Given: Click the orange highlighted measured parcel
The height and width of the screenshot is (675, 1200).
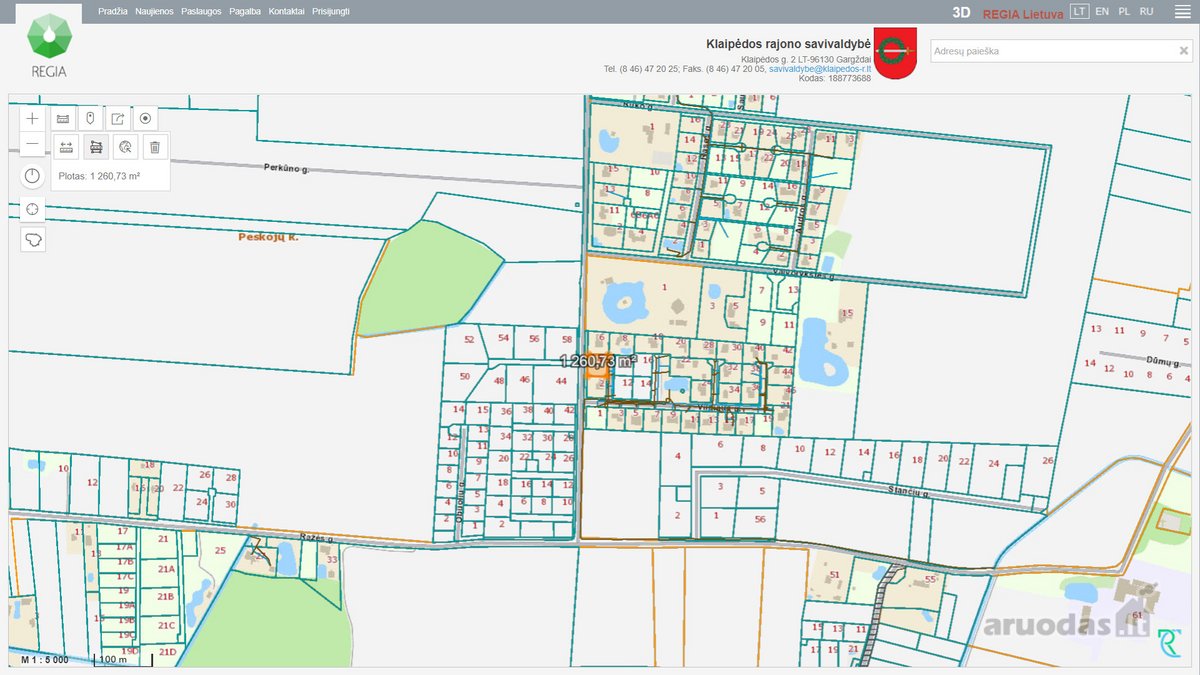Looking at the screenshot, I should (x=597, y=368).
